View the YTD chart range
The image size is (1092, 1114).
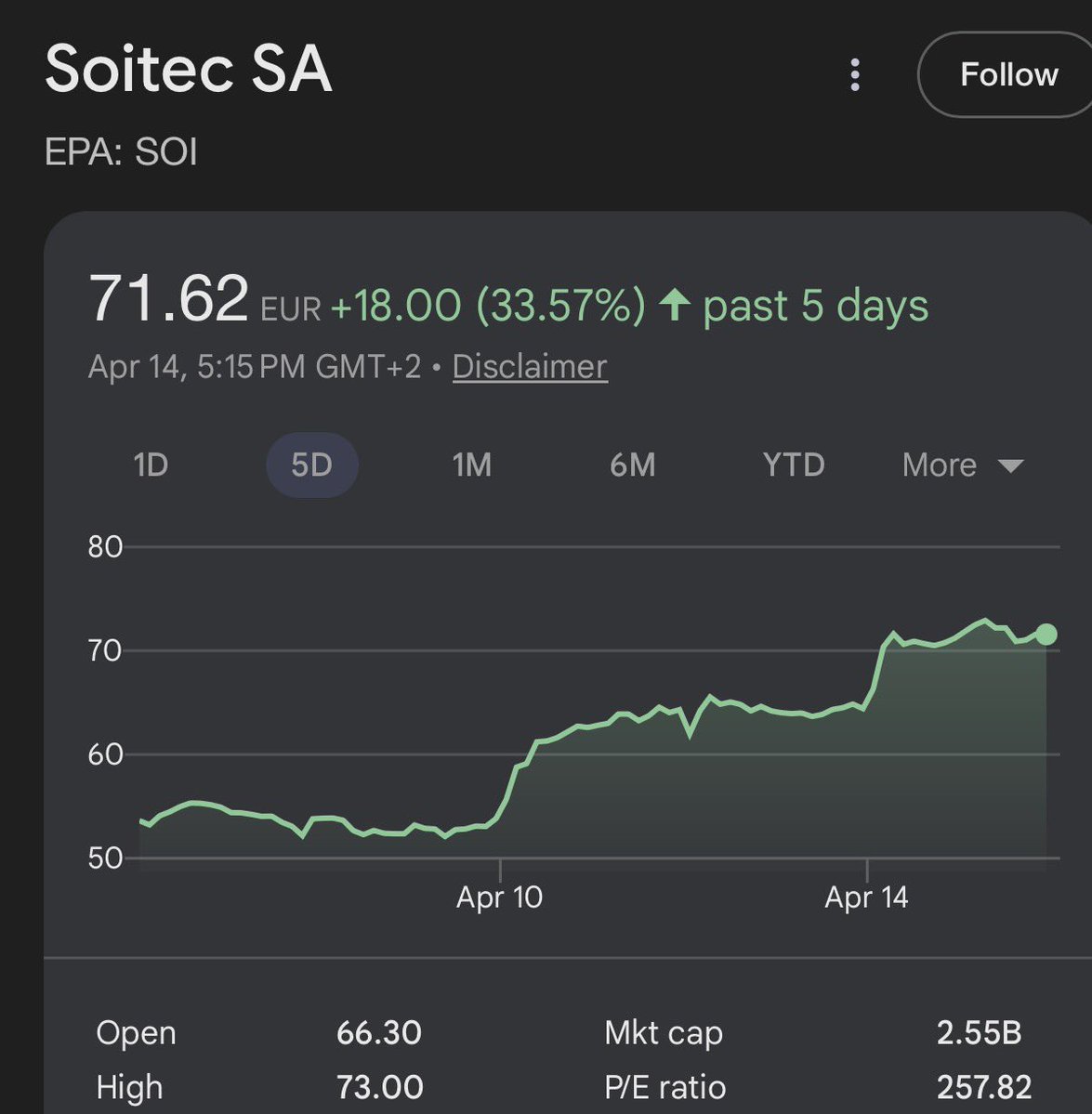pyautogui.click(x=794, y=465)
